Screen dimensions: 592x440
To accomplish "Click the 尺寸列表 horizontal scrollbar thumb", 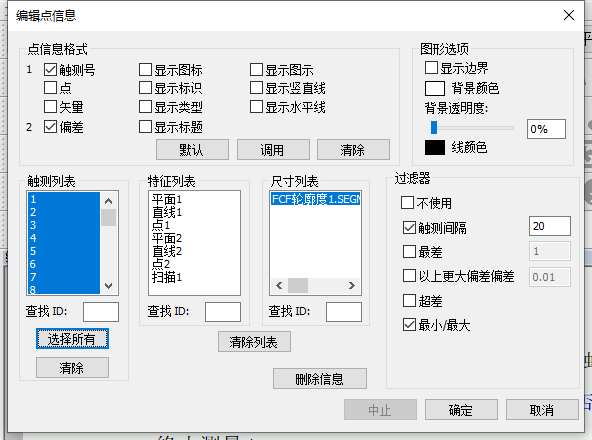I will click(298, 286).
